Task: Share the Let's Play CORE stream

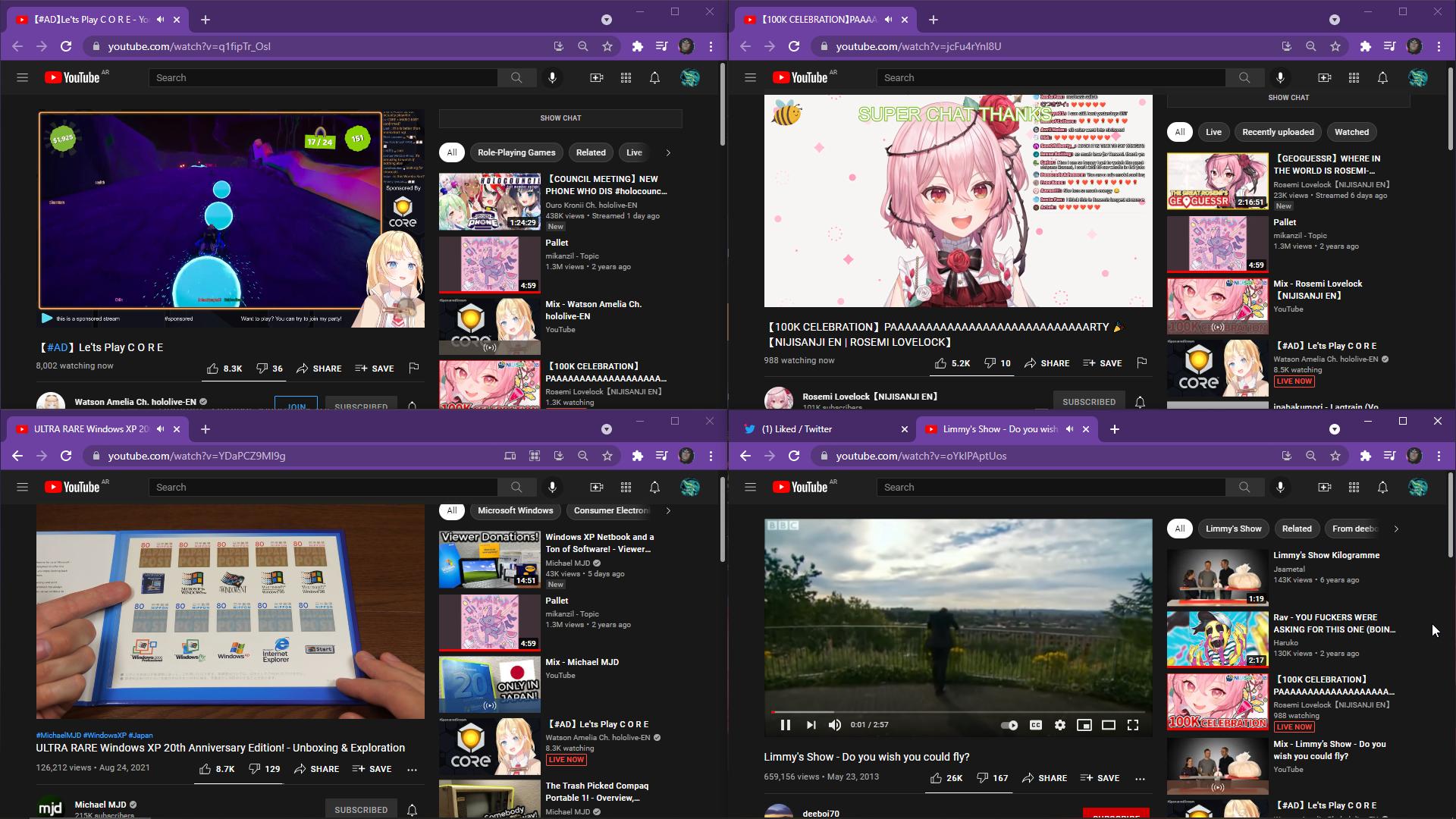Action: coord(318,369)
